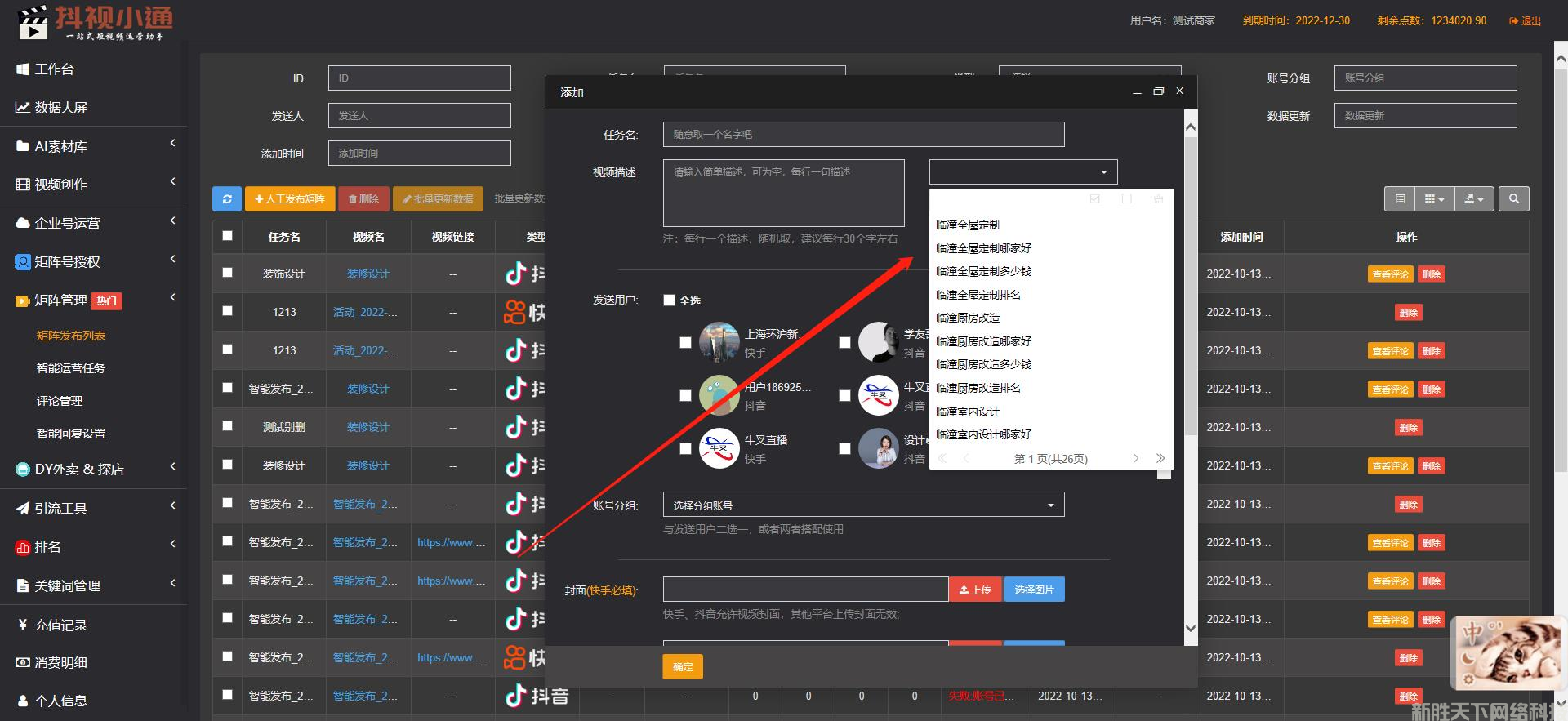
Task: Open 智能运营任务 in sidebar
Action: pos(71,368)
